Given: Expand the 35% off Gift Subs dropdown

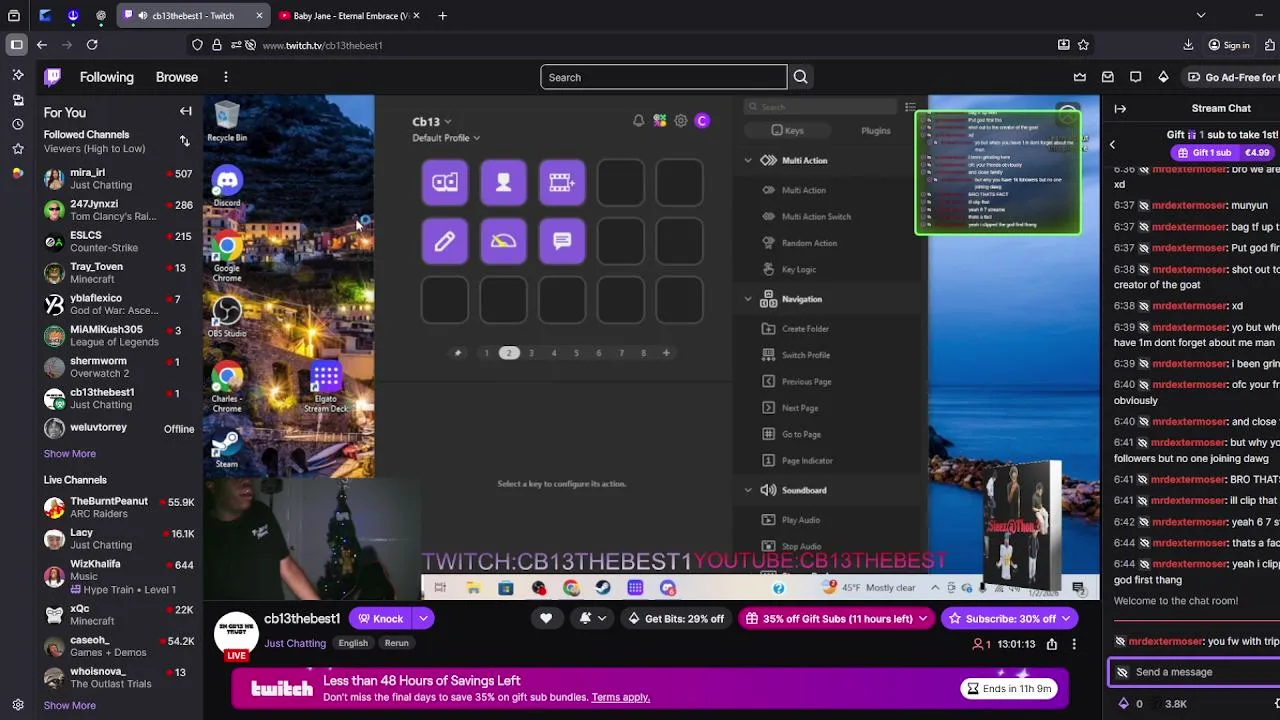Looking at the screenshot, I should tap(923, 618).
